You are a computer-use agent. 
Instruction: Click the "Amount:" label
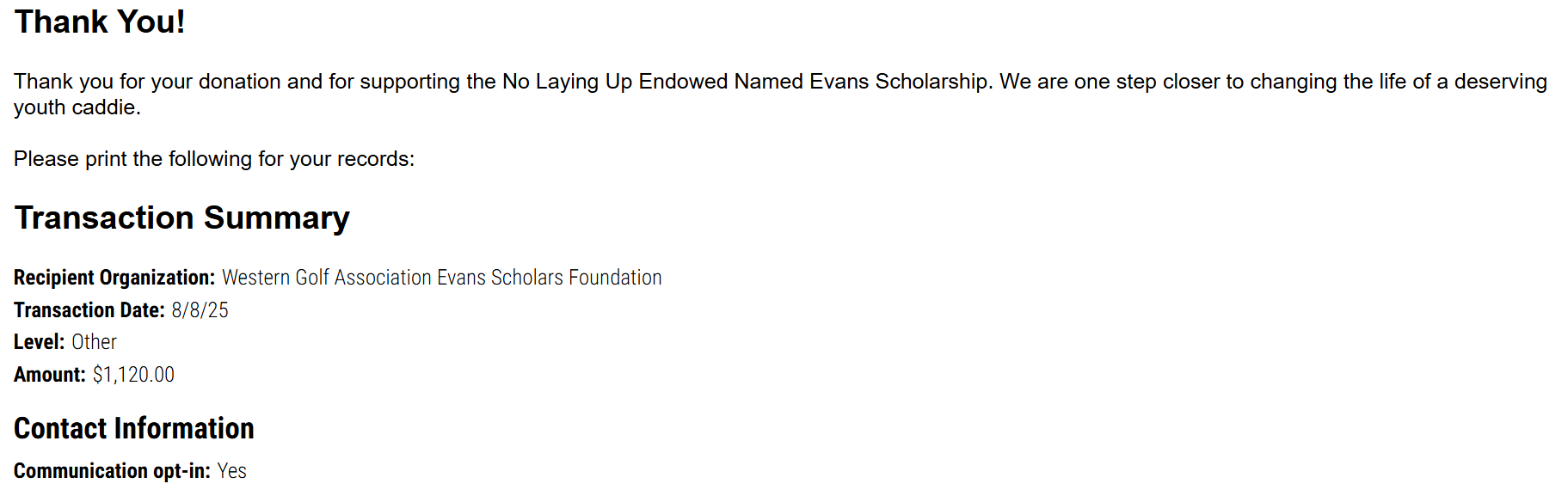click(x=50, y=375)
